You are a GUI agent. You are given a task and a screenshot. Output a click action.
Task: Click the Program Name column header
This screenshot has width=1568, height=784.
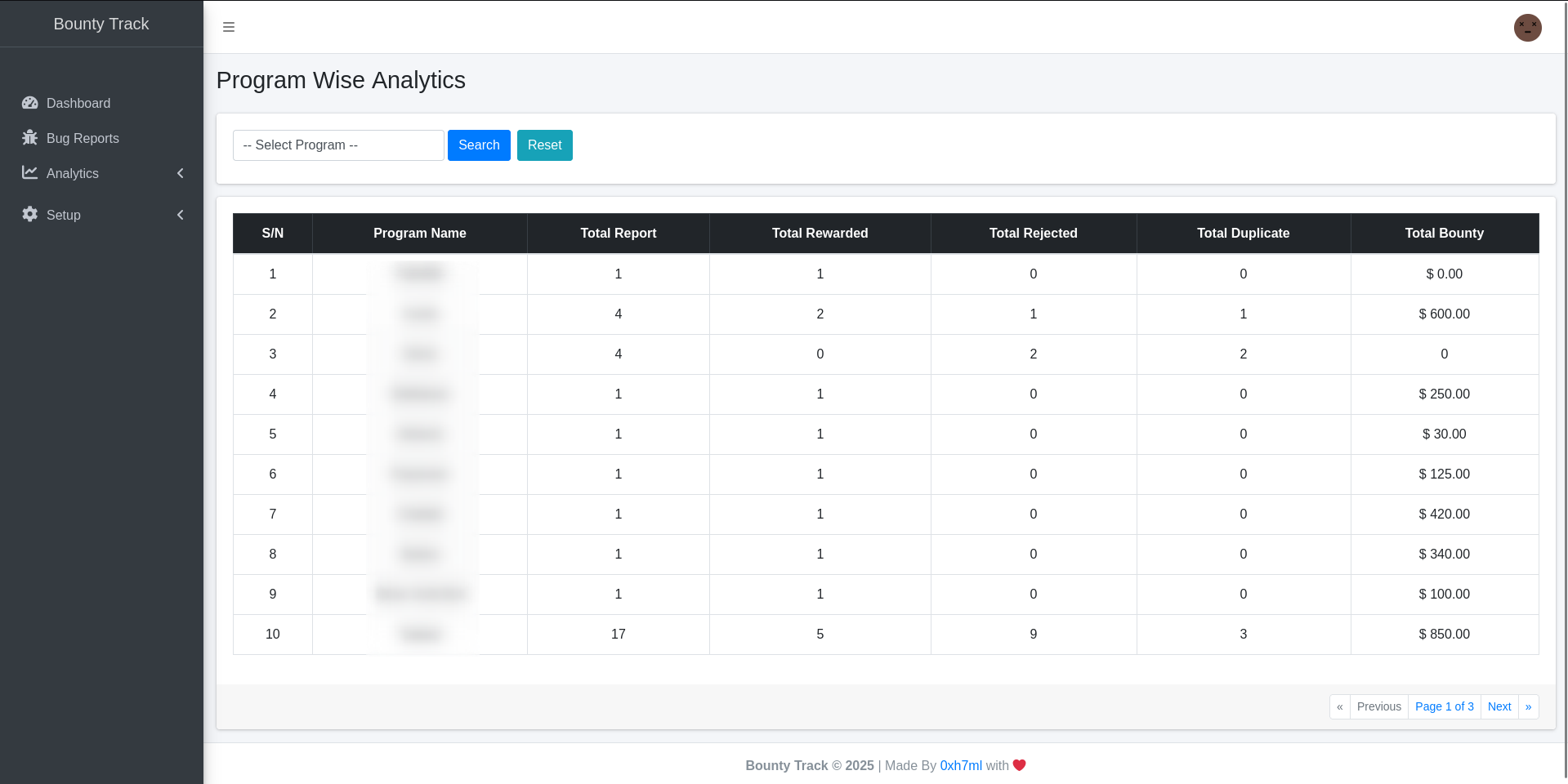coord(420,234)
